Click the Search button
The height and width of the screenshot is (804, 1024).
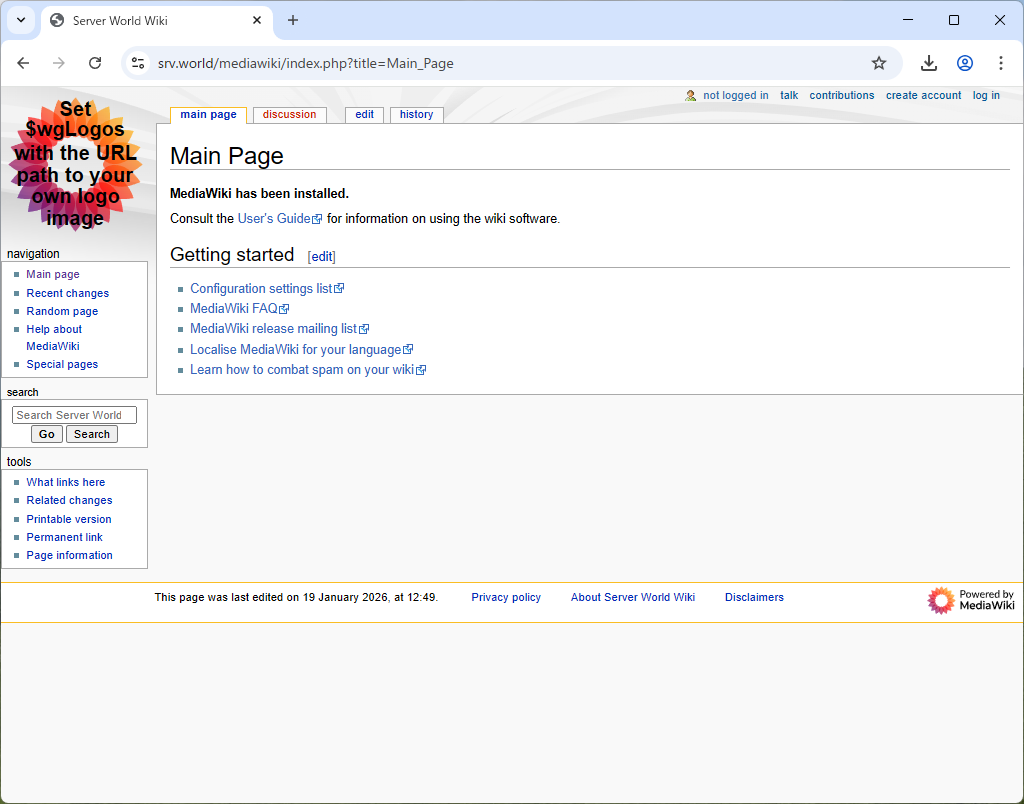pos(91,434)
